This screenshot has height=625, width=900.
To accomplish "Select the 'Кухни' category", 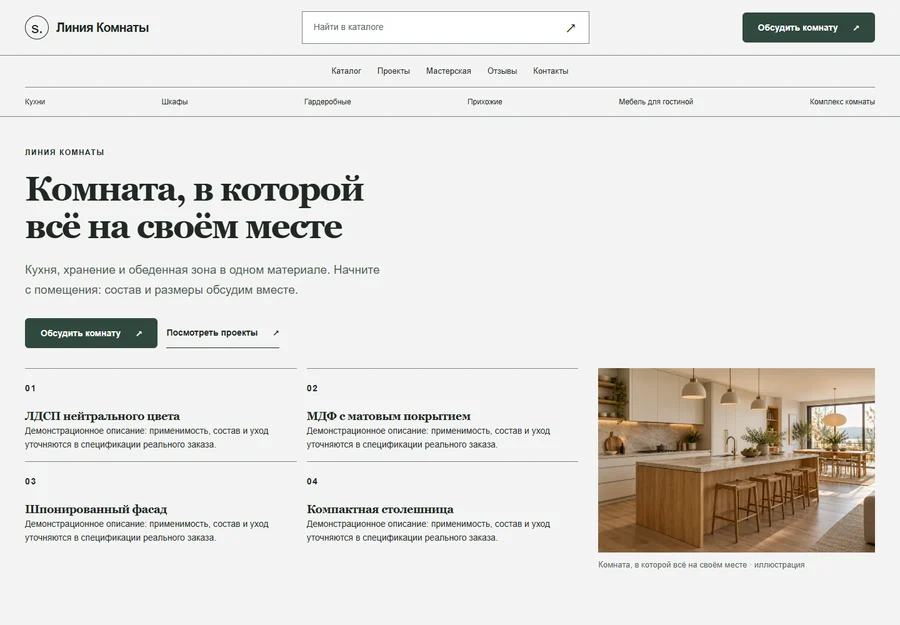I will (x=35, y=102).
